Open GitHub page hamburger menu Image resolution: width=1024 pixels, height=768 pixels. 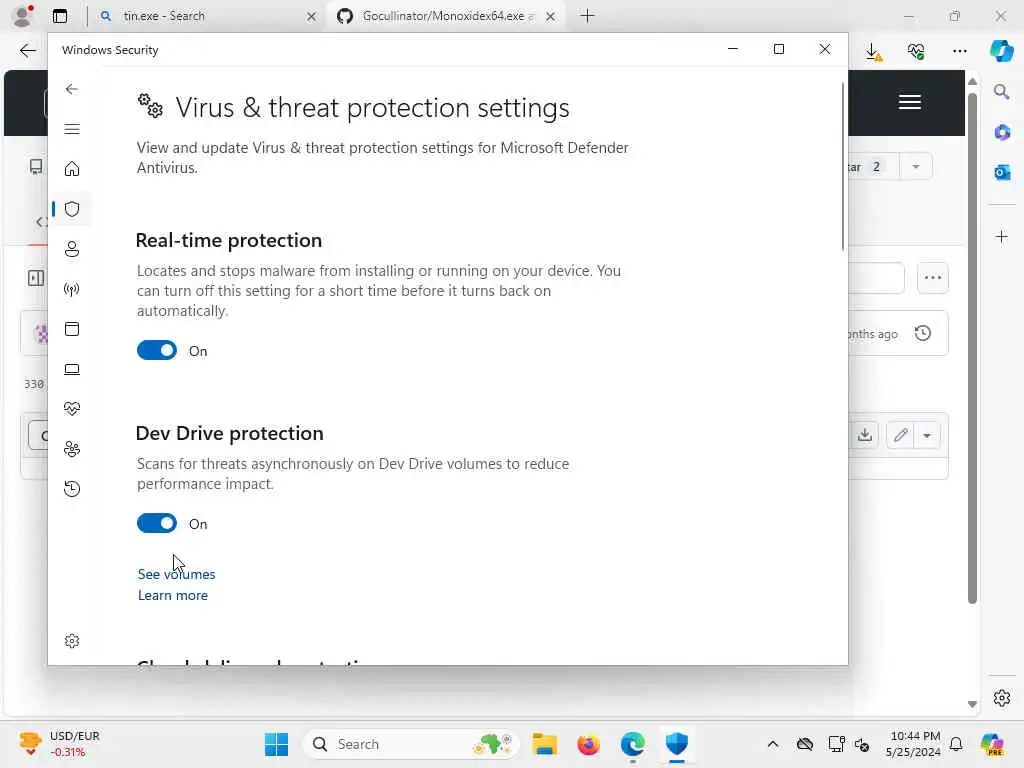point(910,103)
